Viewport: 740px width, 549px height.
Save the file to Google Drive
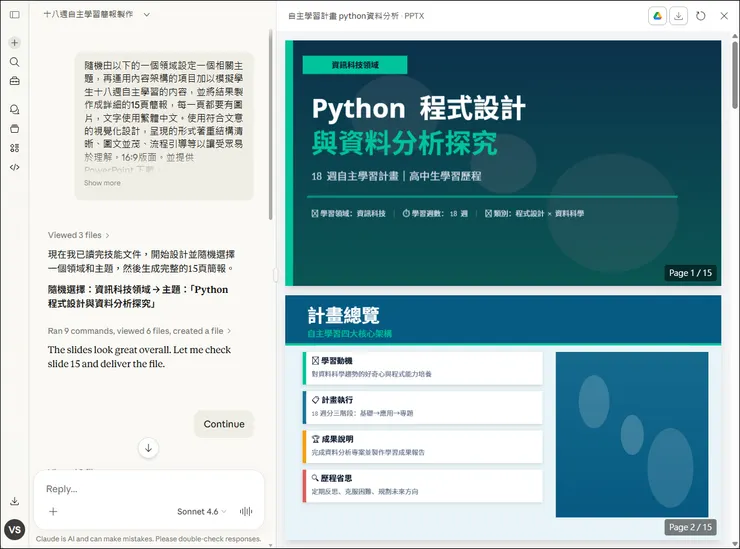[x=657, y=16]
